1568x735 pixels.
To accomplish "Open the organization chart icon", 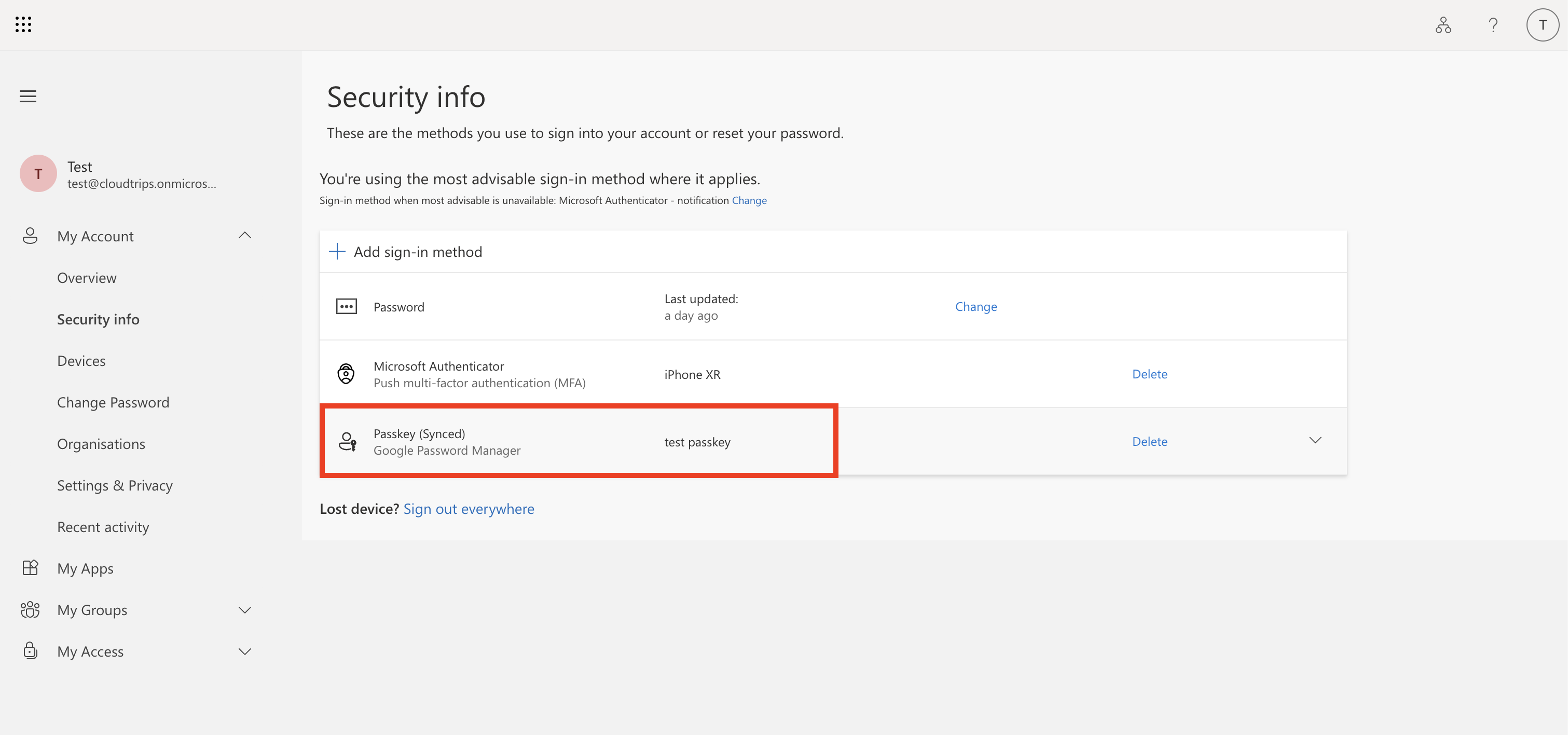I will point(1443,25).
